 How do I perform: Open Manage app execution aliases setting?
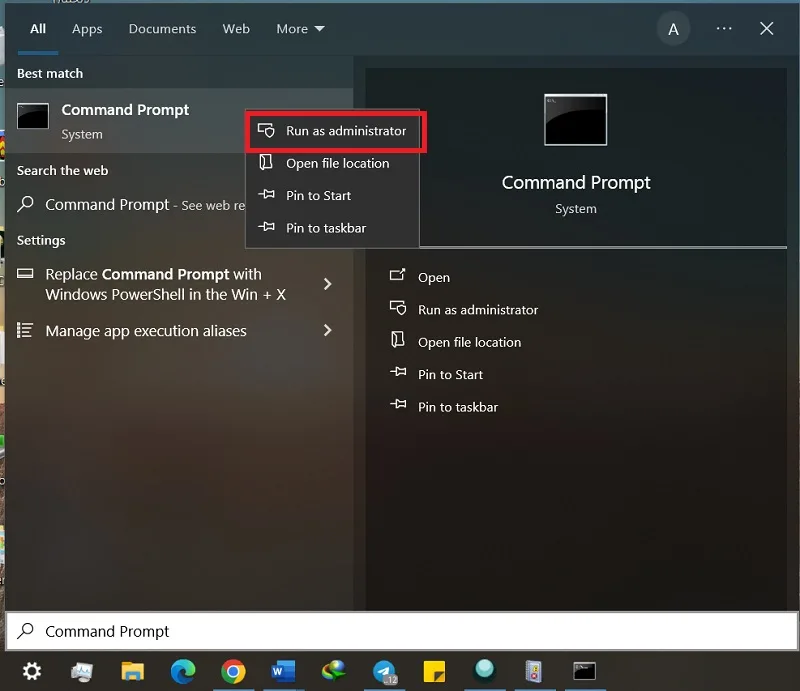tap(146, 331)
